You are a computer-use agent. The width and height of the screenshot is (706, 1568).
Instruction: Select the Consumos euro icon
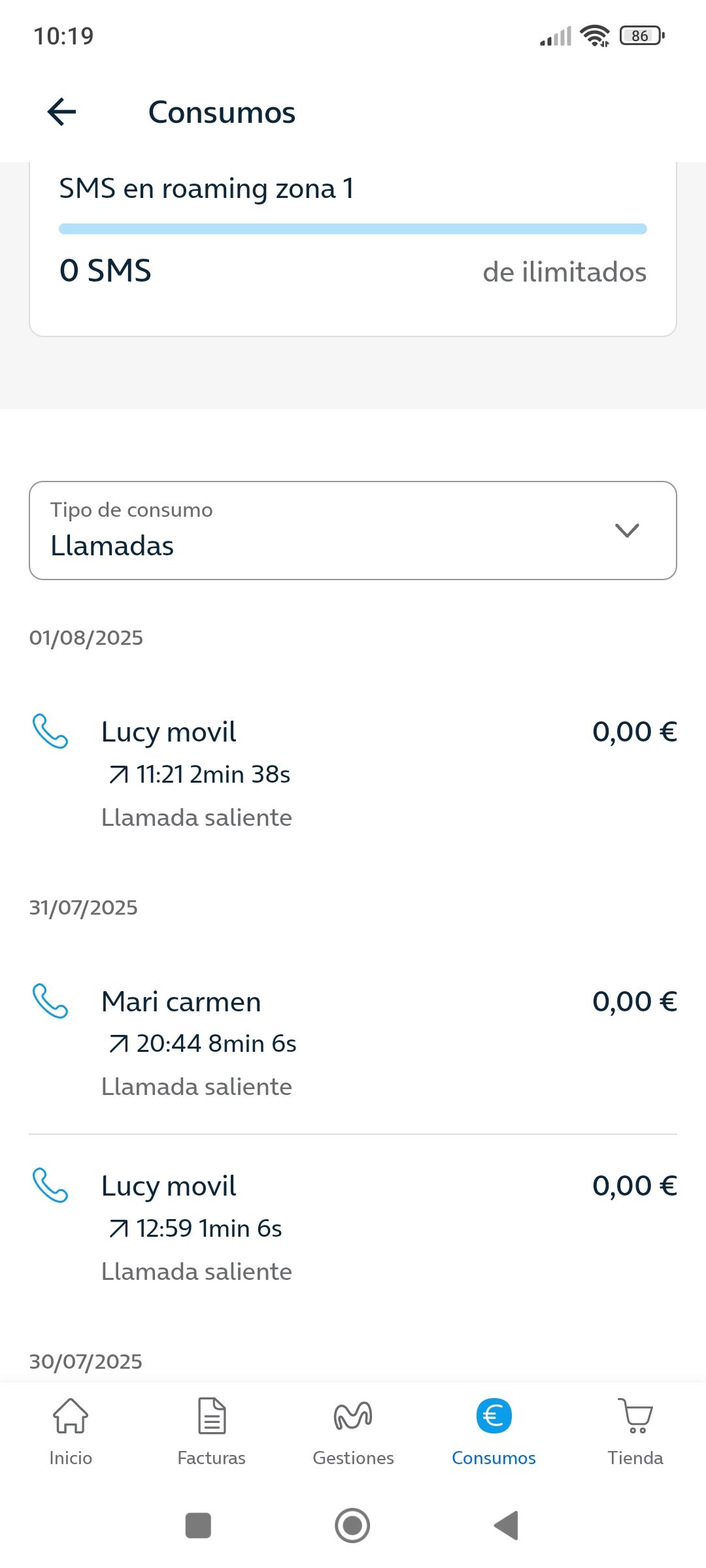click(494, 1416)
